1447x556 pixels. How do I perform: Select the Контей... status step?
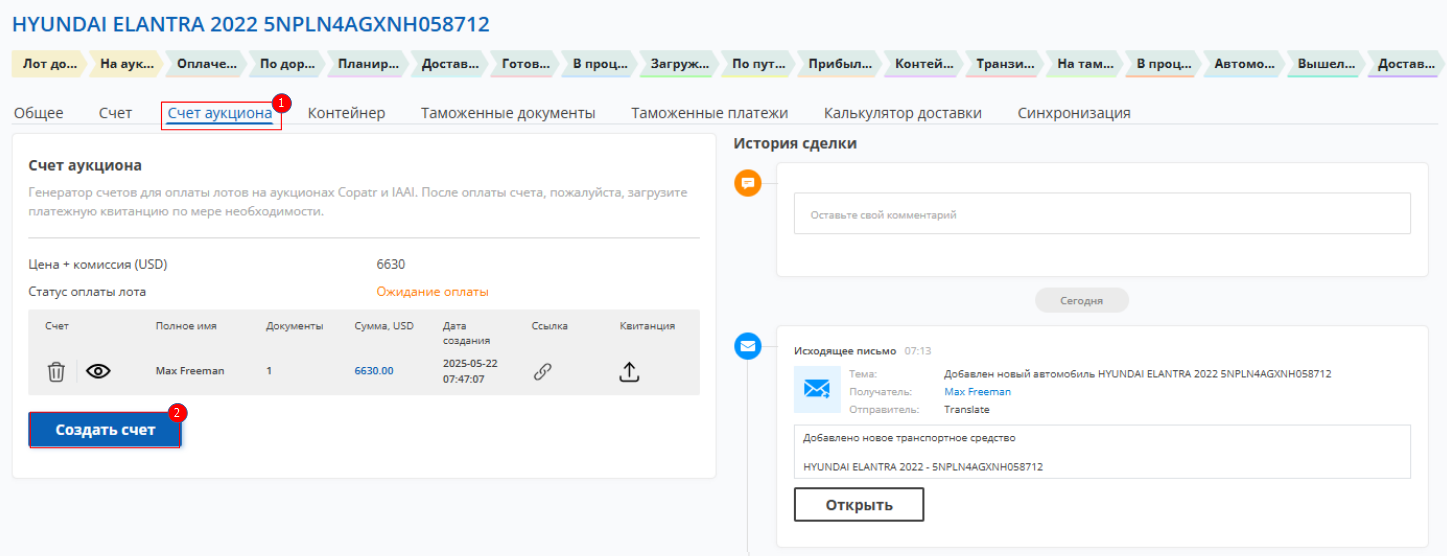point(924,64)
